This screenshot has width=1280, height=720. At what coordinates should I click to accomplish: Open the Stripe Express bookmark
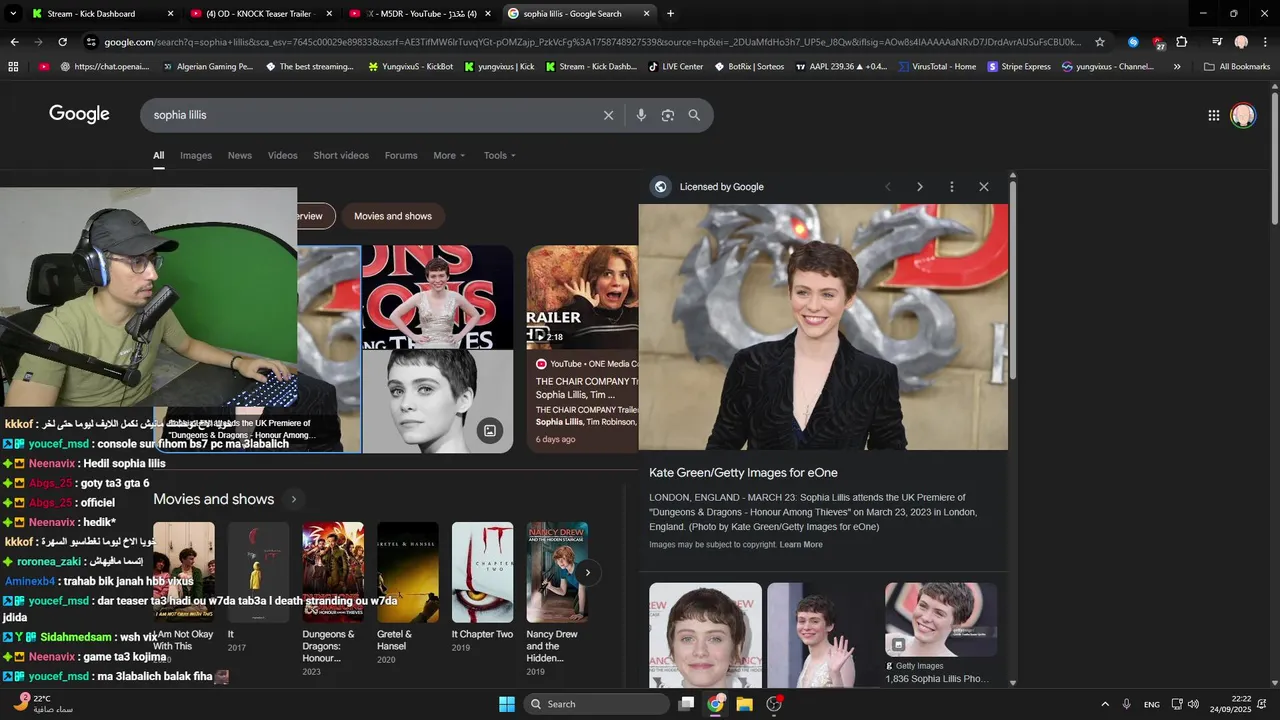pyautogui.click(x=1019, y=67)
